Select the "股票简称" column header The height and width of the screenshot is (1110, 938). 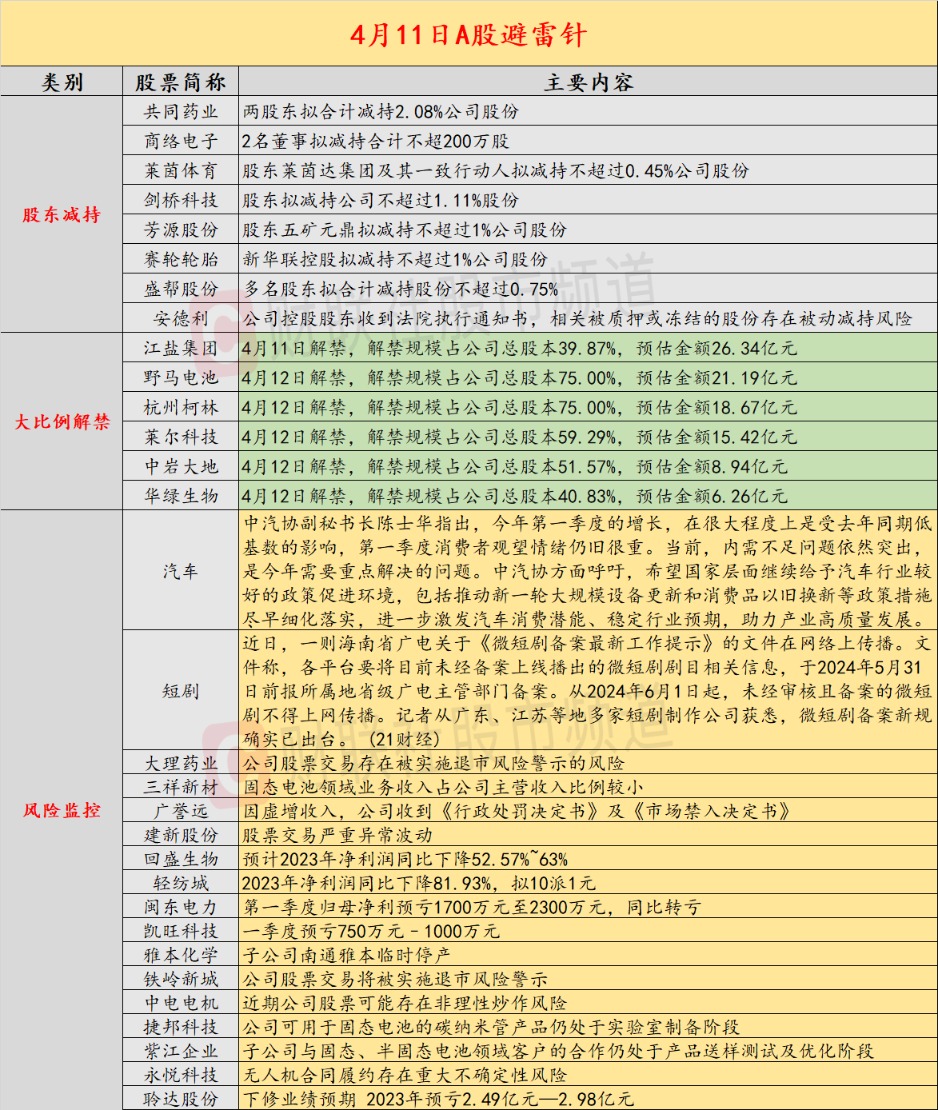[181, 82]
